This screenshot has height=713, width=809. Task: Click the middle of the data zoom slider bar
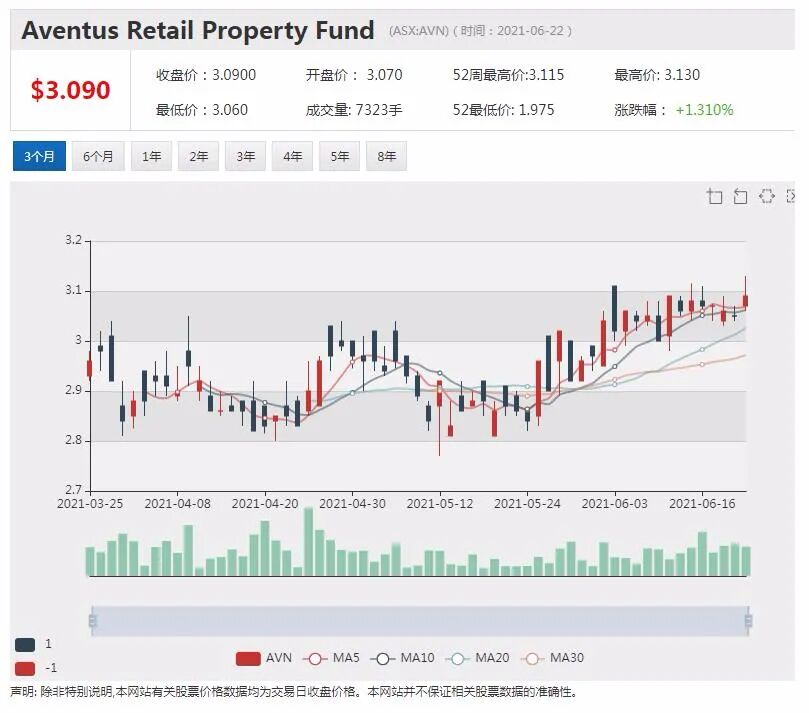coord(420,621)
